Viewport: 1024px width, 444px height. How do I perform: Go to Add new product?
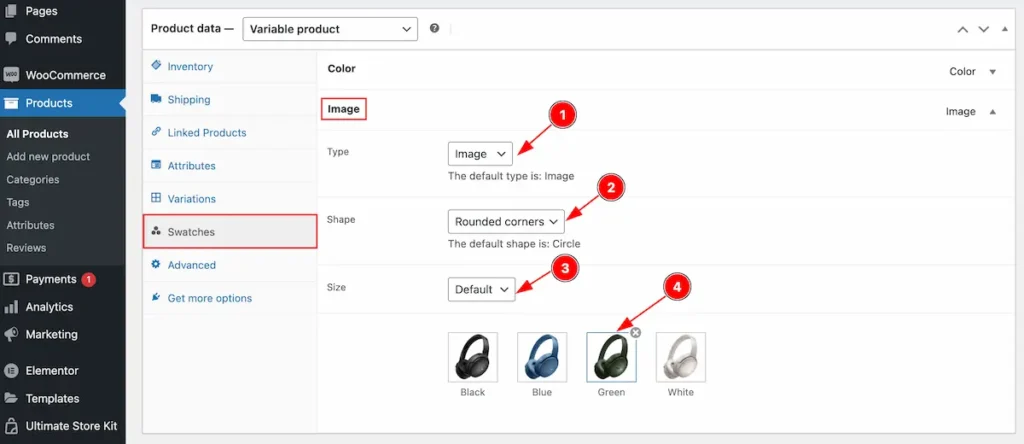tap(48, 157)
